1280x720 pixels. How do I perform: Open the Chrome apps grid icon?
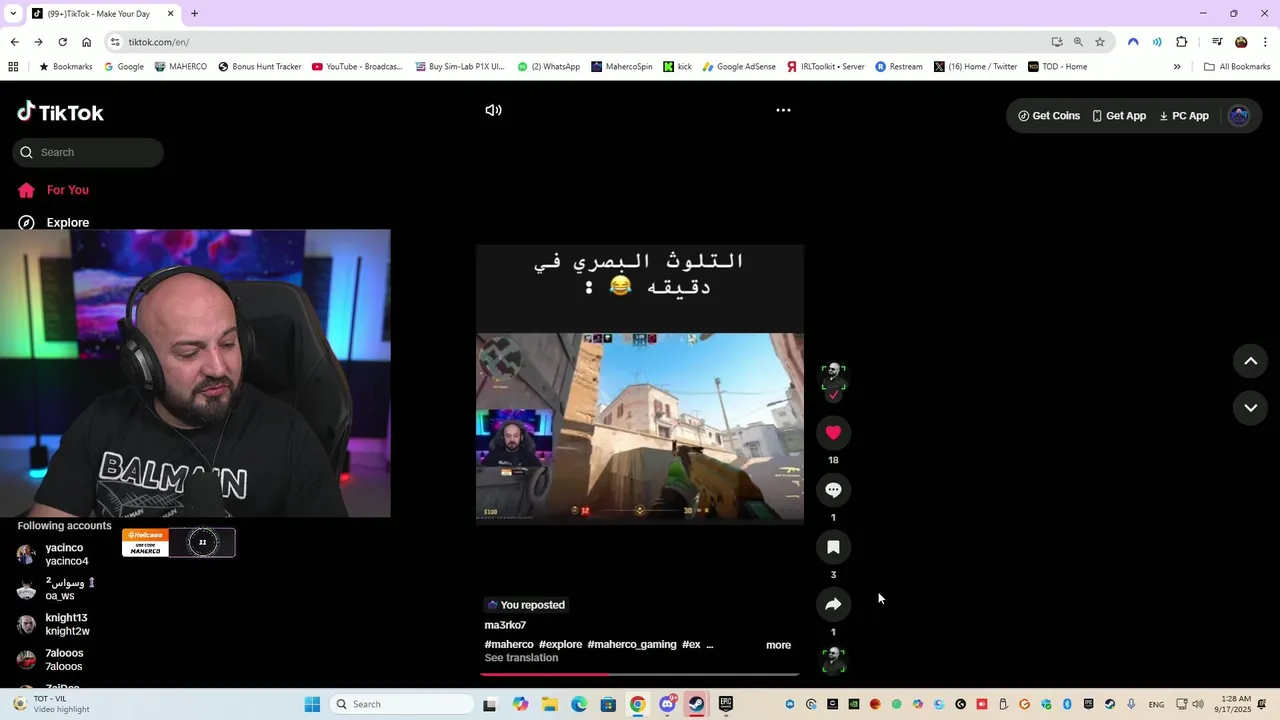click(x=13, y=67)
